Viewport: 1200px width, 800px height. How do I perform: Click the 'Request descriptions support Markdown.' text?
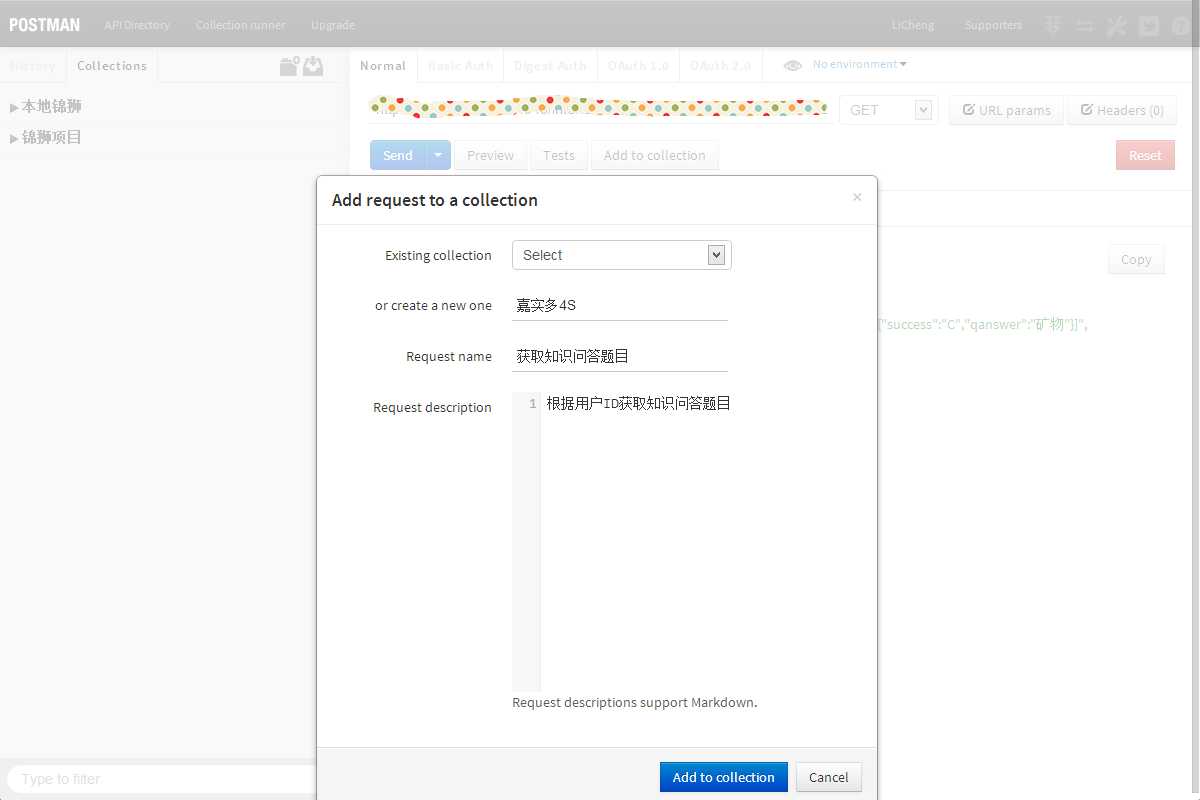click(635, 702)
